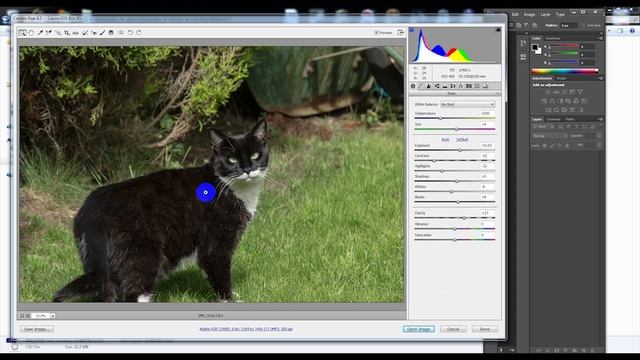Click the color spectrum ramp in Color panel
Image resolution: width=640 pixels, height=360 pixels.
coord(564,71)
